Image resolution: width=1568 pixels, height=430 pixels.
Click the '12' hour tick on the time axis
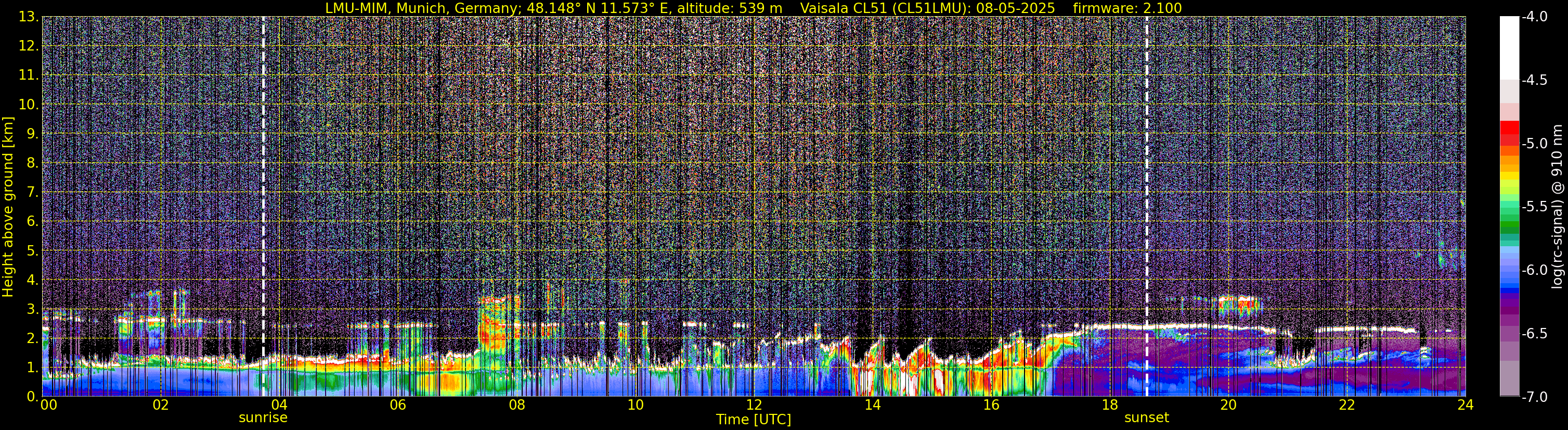tap(754, 405)
